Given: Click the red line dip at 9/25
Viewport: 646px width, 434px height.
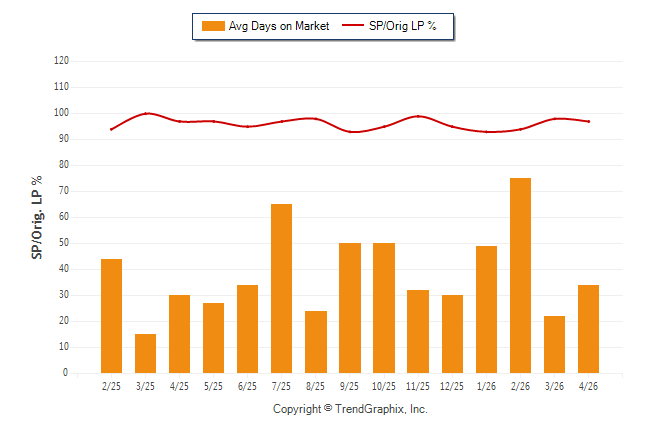Looking at the screenshot, I should click(x=350, y=132).
